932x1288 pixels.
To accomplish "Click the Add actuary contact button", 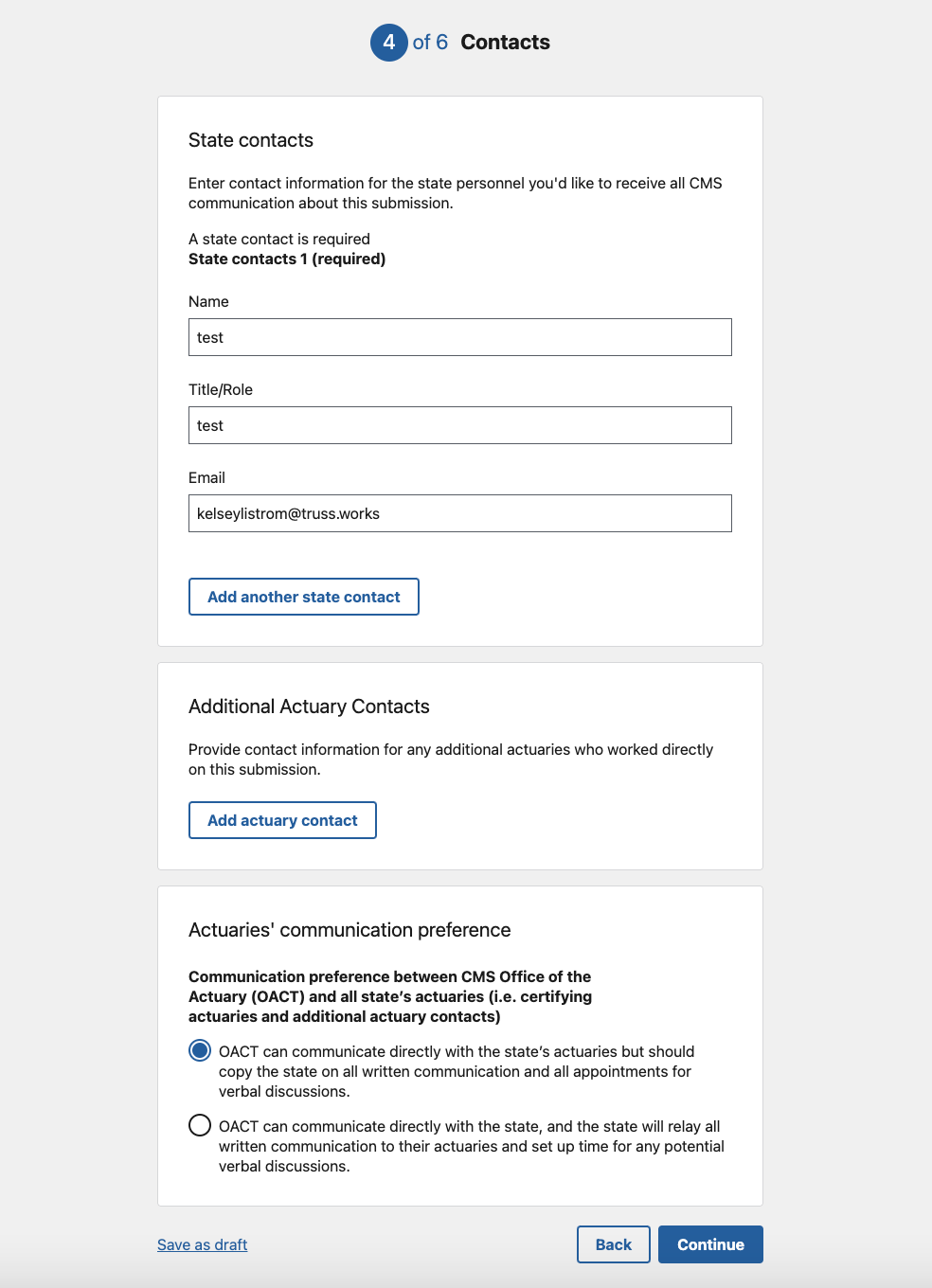I will coord(282,821).
